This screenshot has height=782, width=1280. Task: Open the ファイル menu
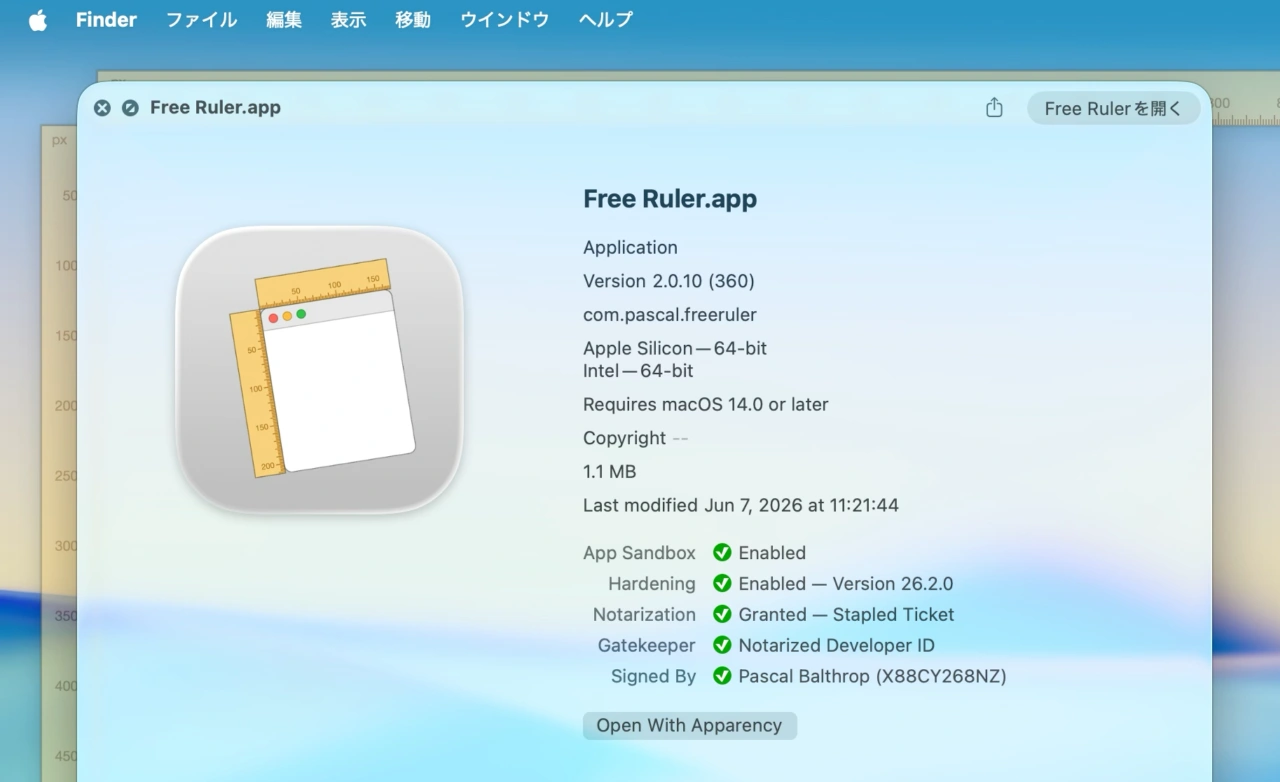point(201,20)
